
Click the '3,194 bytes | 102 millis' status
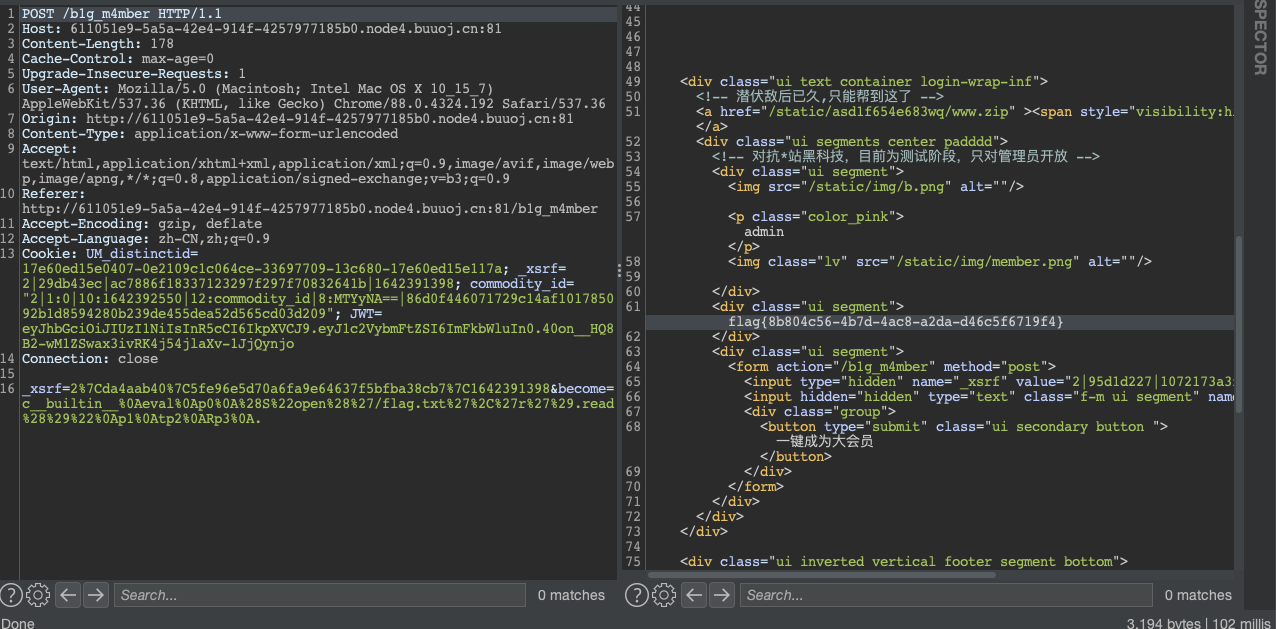click(x=1200, y=623)
